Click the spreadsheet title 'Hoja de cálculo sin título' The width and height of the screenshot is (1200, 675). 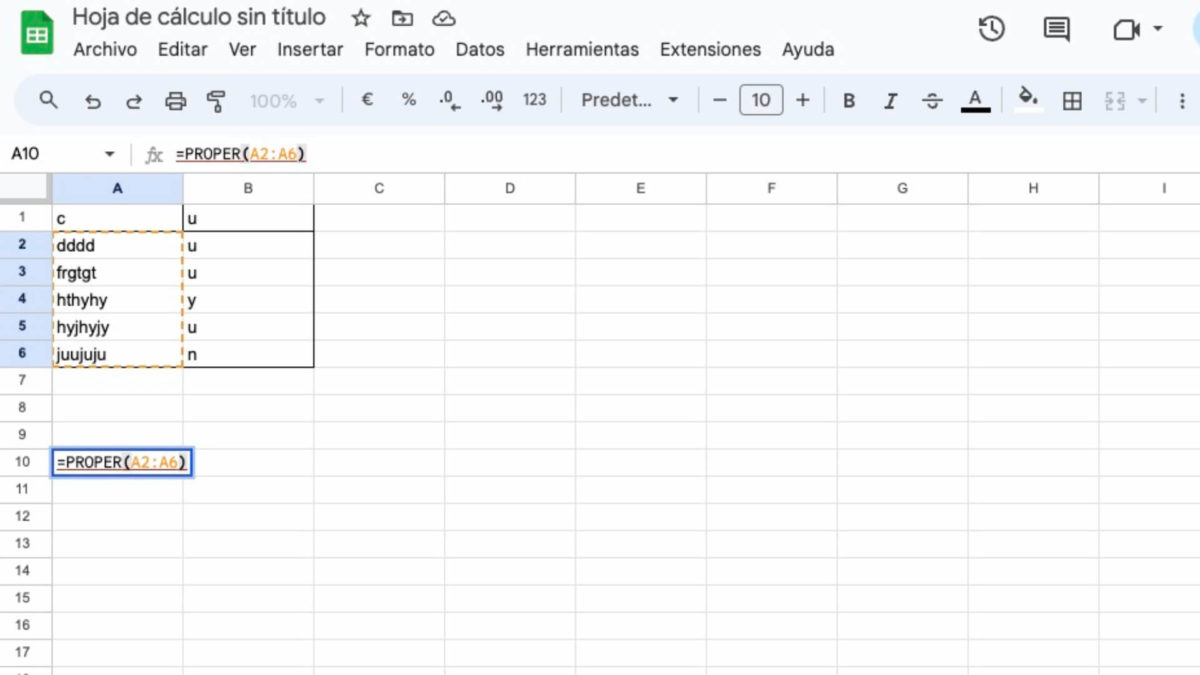[x=199, y=17]
